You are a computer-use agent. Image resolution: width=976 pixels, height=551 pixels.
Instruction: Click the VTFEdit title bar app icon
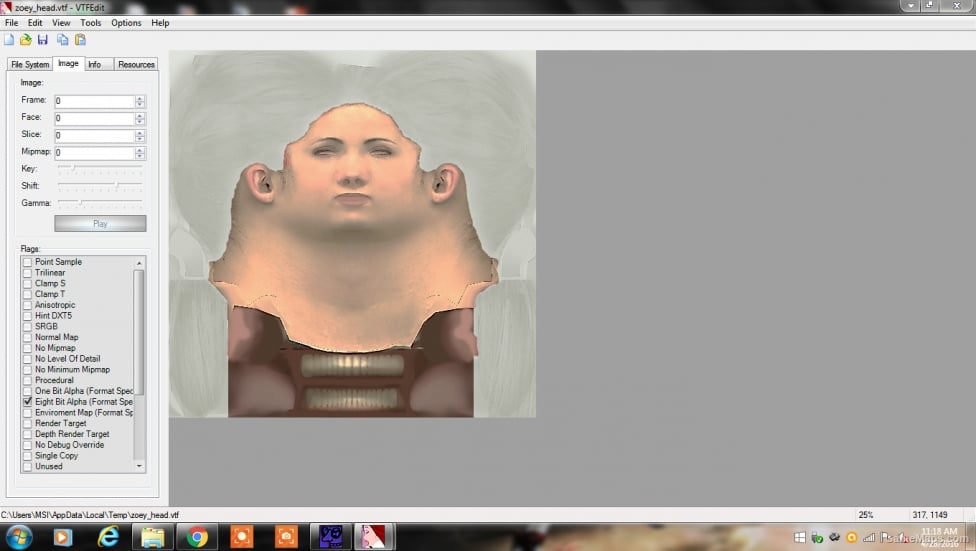pyautogui.click(x=6, y=7)
